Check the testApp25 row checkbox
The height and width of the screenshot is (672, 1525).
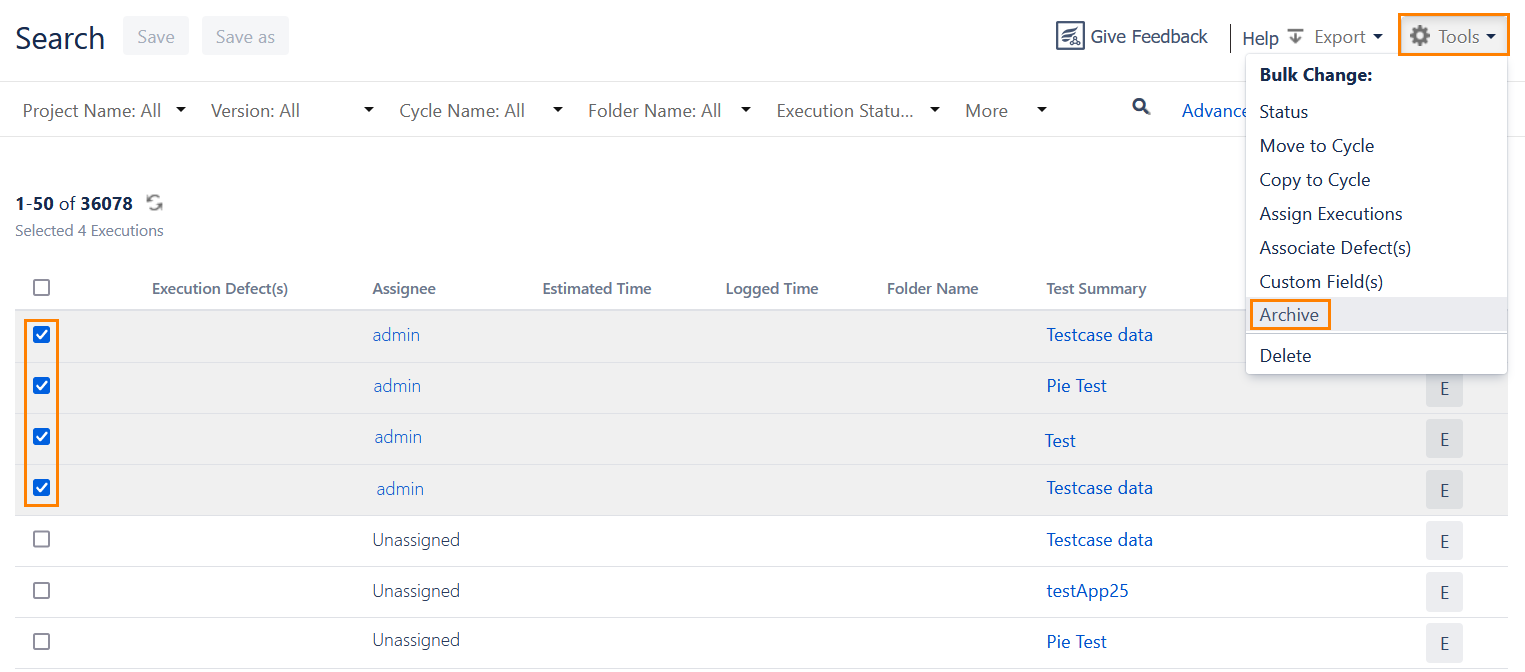[41, 591]
